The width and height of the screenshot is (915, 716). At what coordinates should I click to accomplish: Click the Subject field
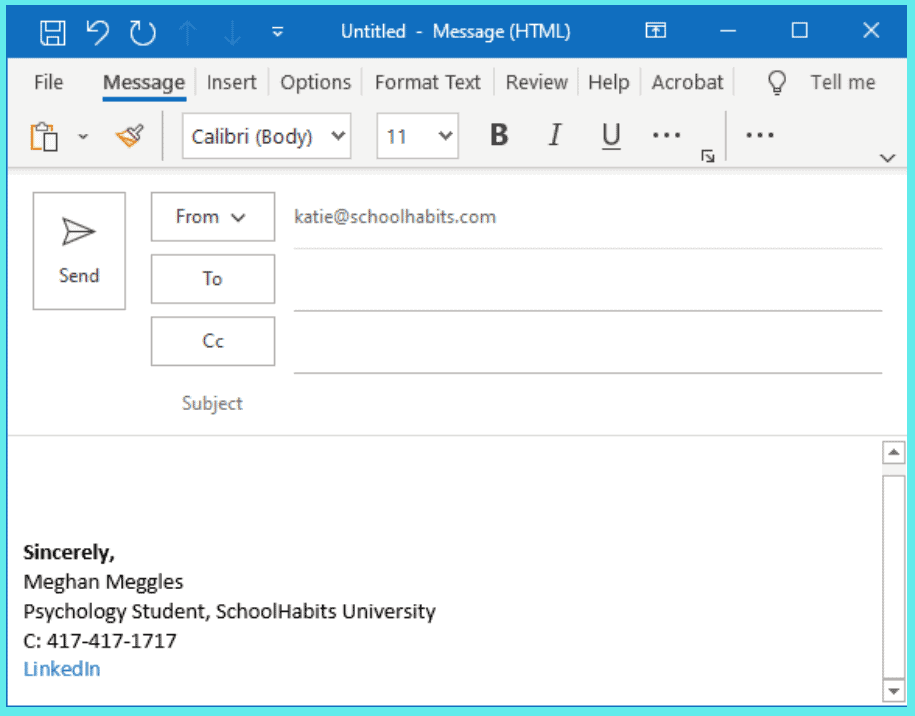point(588,403)
